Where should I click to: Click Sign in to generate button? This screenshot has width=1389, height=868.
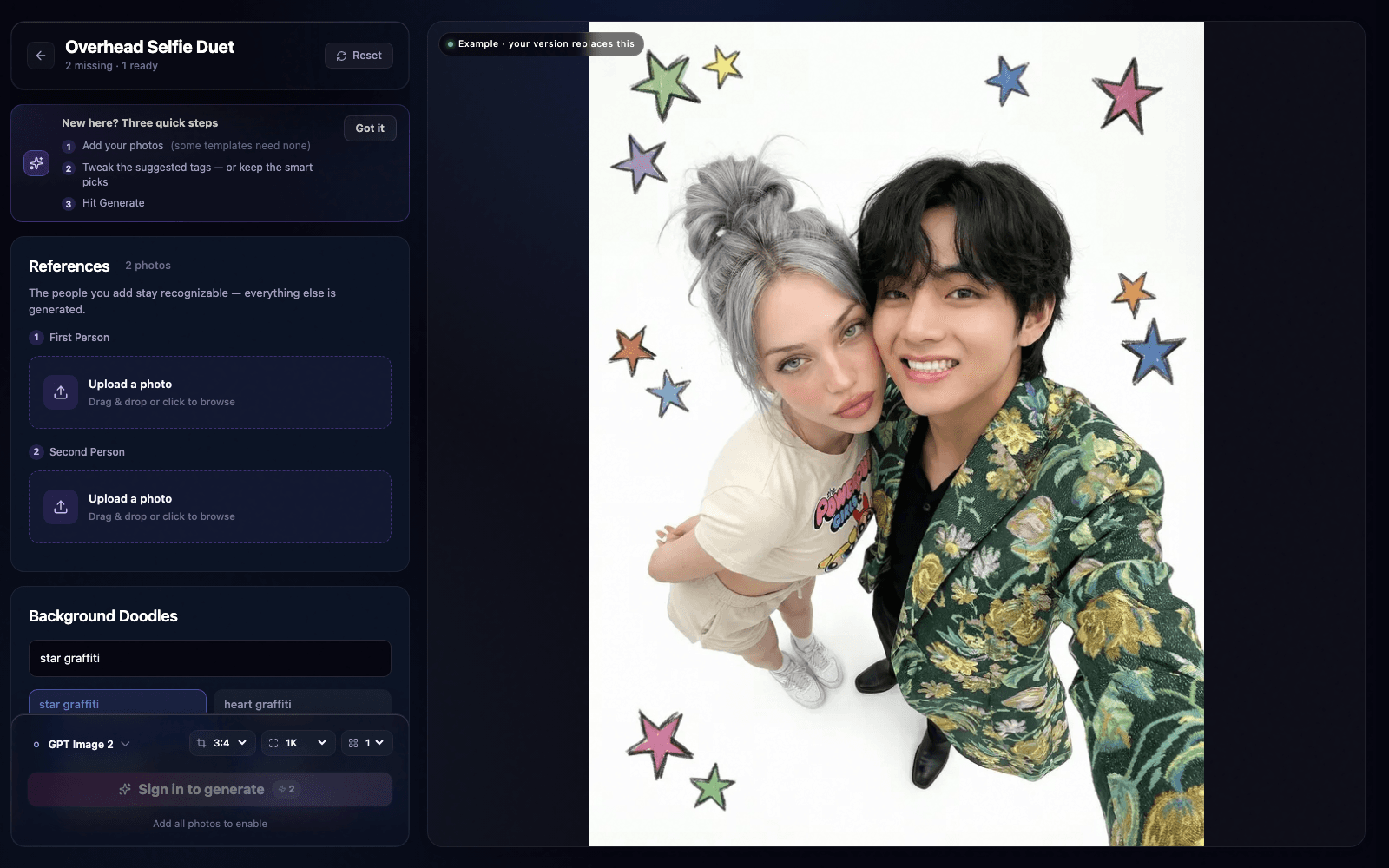point(210,789)
